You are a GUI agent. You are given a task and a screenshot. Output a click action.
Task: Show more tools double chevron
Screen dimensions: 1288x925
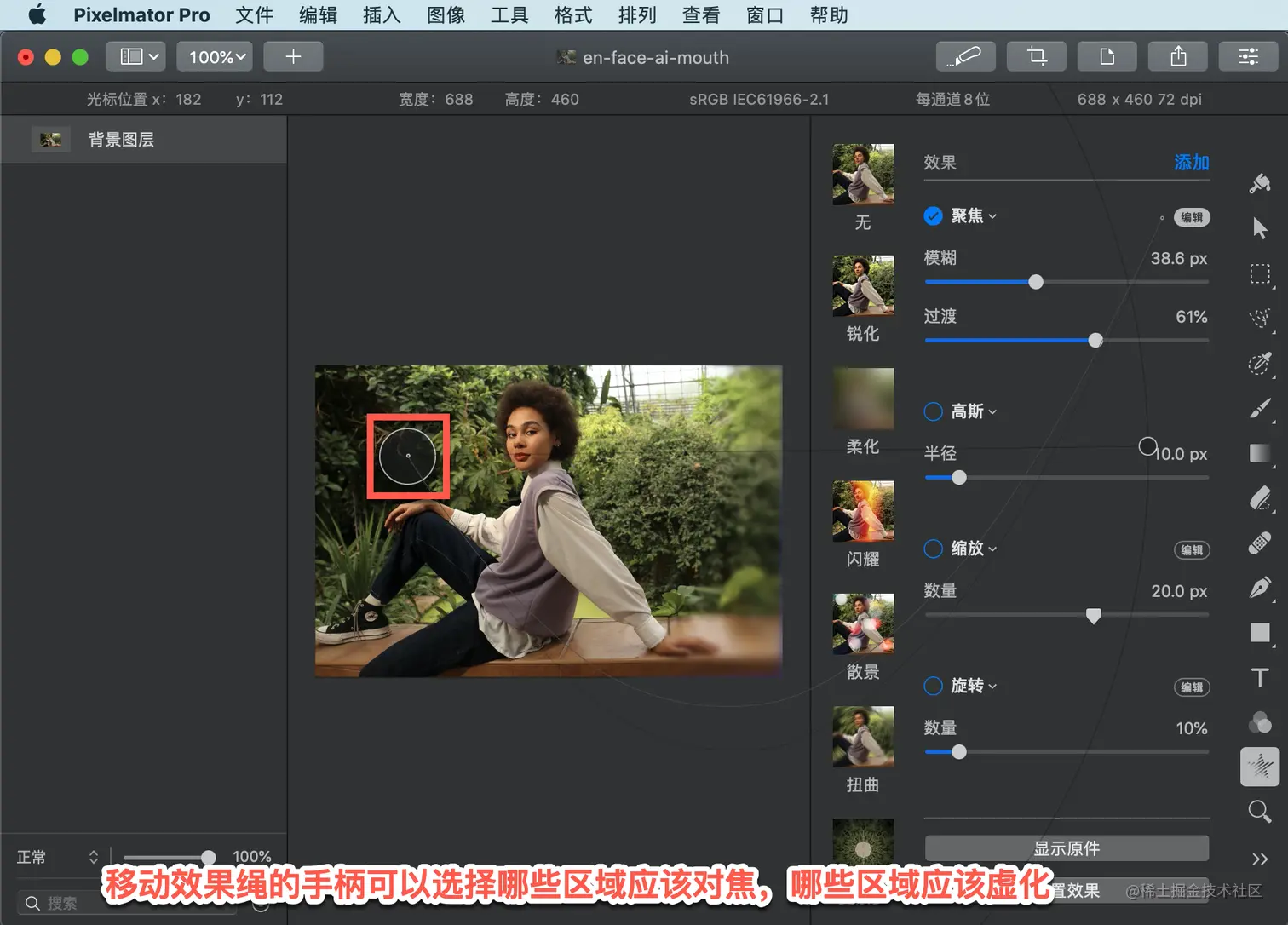tap(1260, 859)
